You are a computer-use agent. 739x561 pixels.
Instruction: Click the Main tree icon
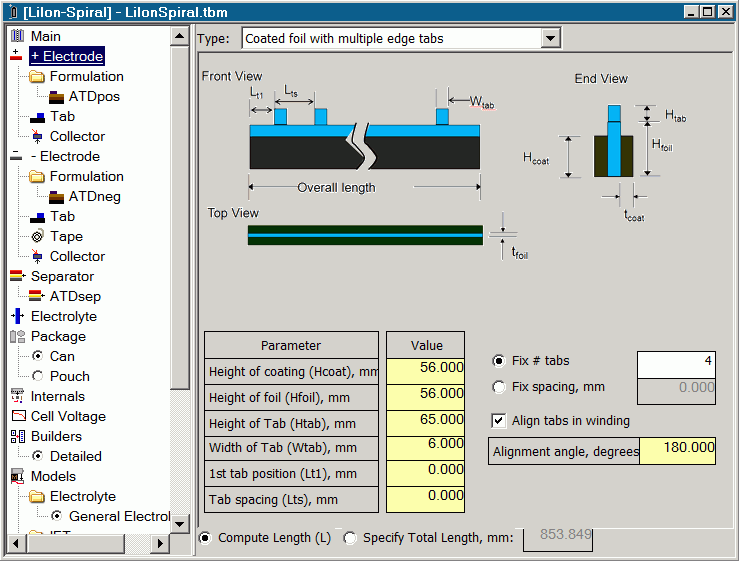click(x=17, y=36)
